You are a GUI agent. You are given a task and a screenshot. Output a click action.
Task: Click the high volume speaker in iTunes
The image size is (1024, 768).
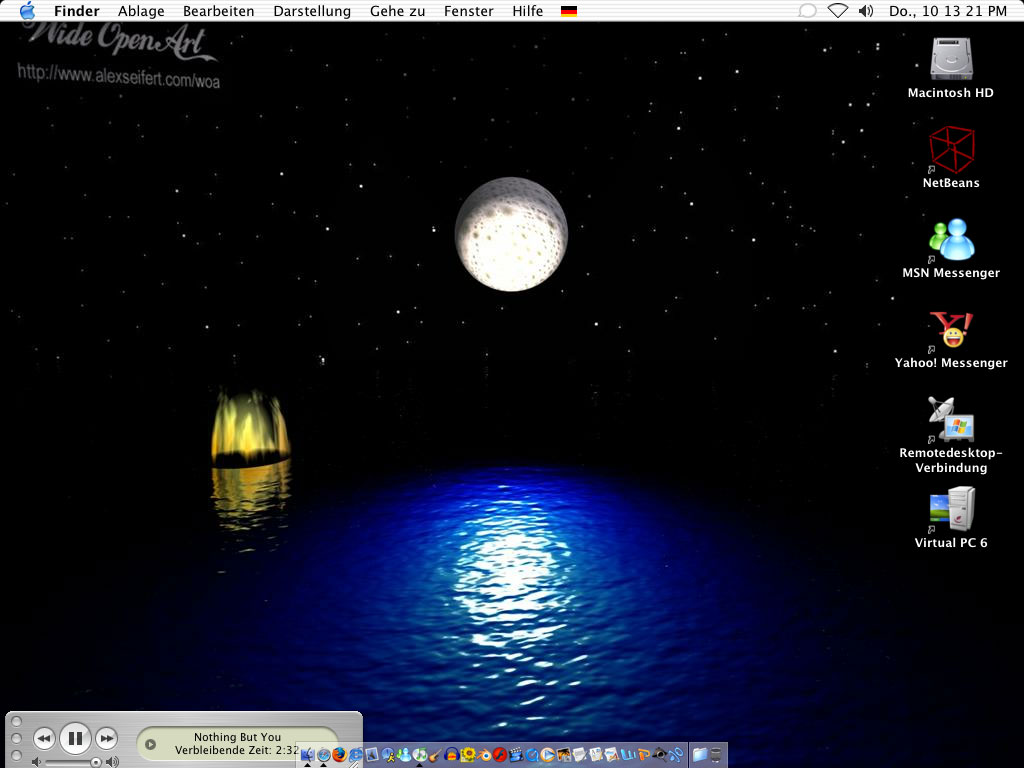click(113, 762)
